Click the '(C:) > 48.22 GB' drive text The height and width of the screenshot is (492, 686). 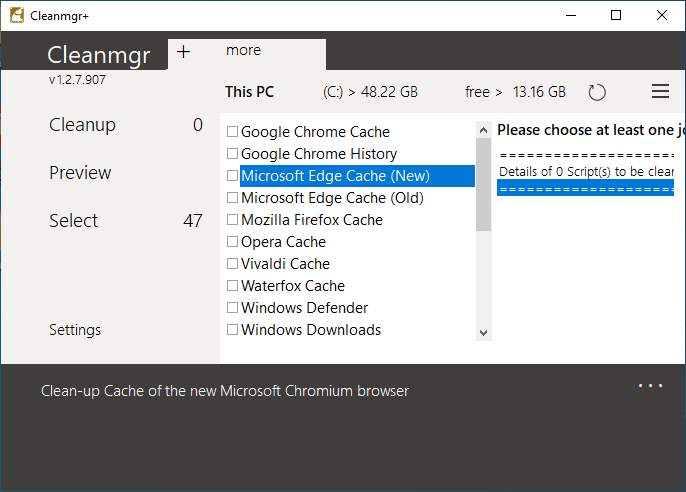pos(371,92)
